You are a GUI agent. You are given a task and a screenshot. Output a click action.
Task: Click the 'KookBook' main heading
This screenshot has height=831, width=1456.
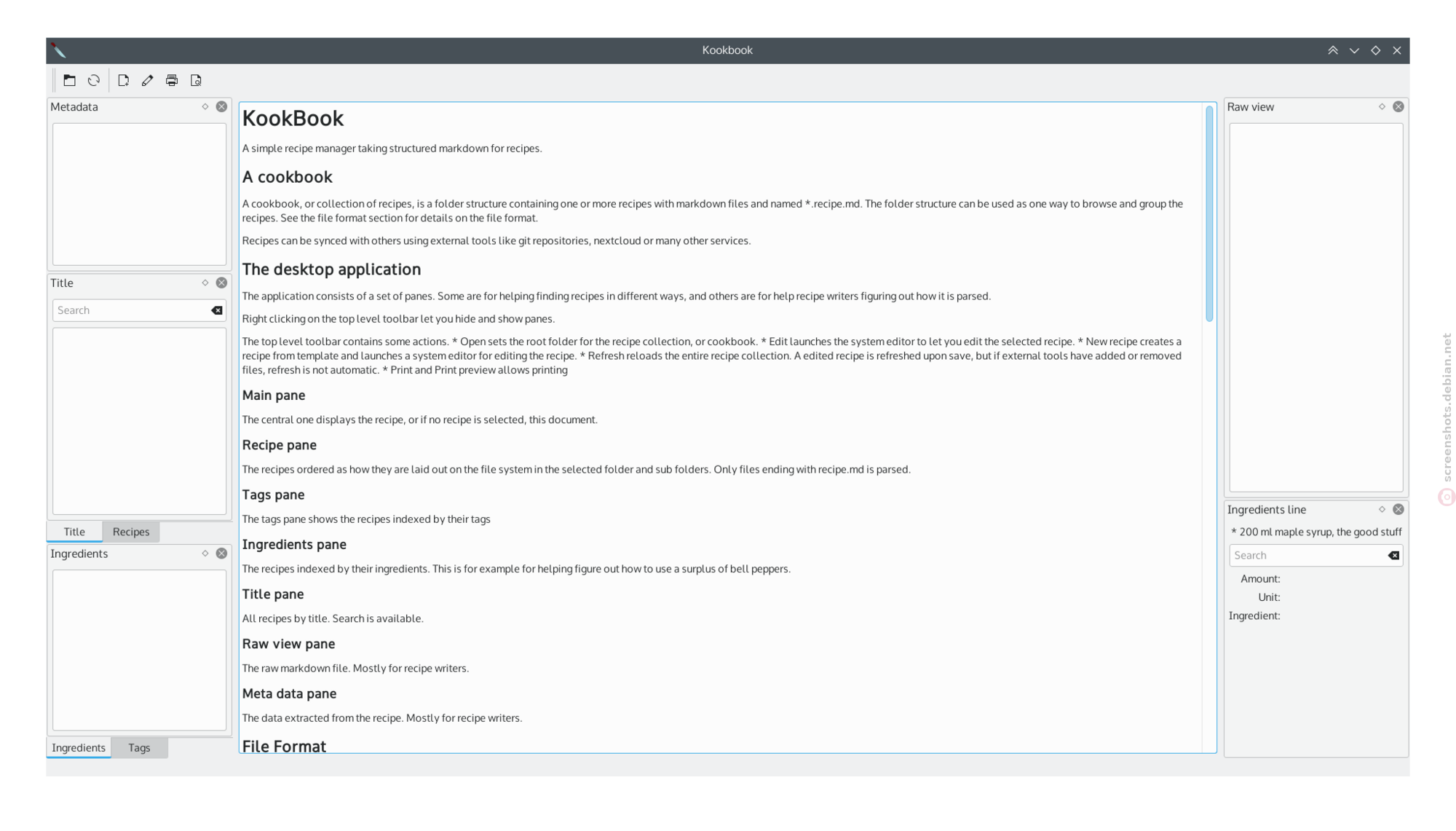click(x=293, y=118)
